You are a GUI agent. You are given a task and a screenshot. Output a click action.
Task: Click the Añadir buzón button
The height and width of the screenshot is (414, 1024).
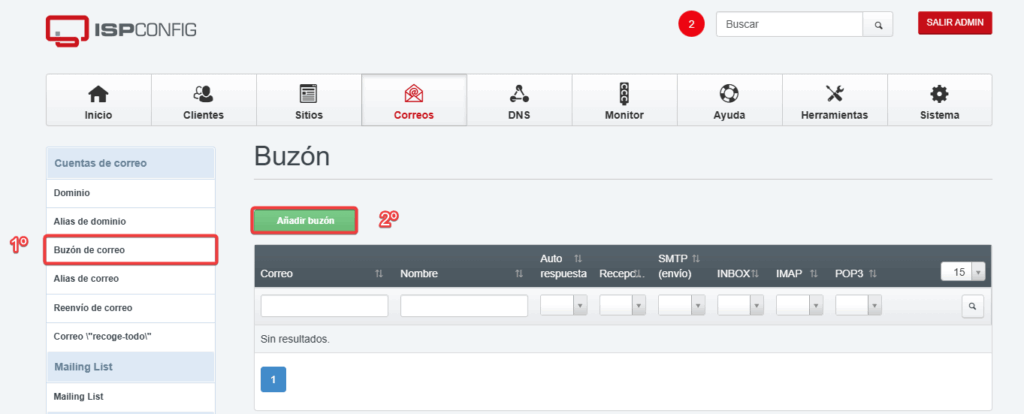[x=305, y=221]
